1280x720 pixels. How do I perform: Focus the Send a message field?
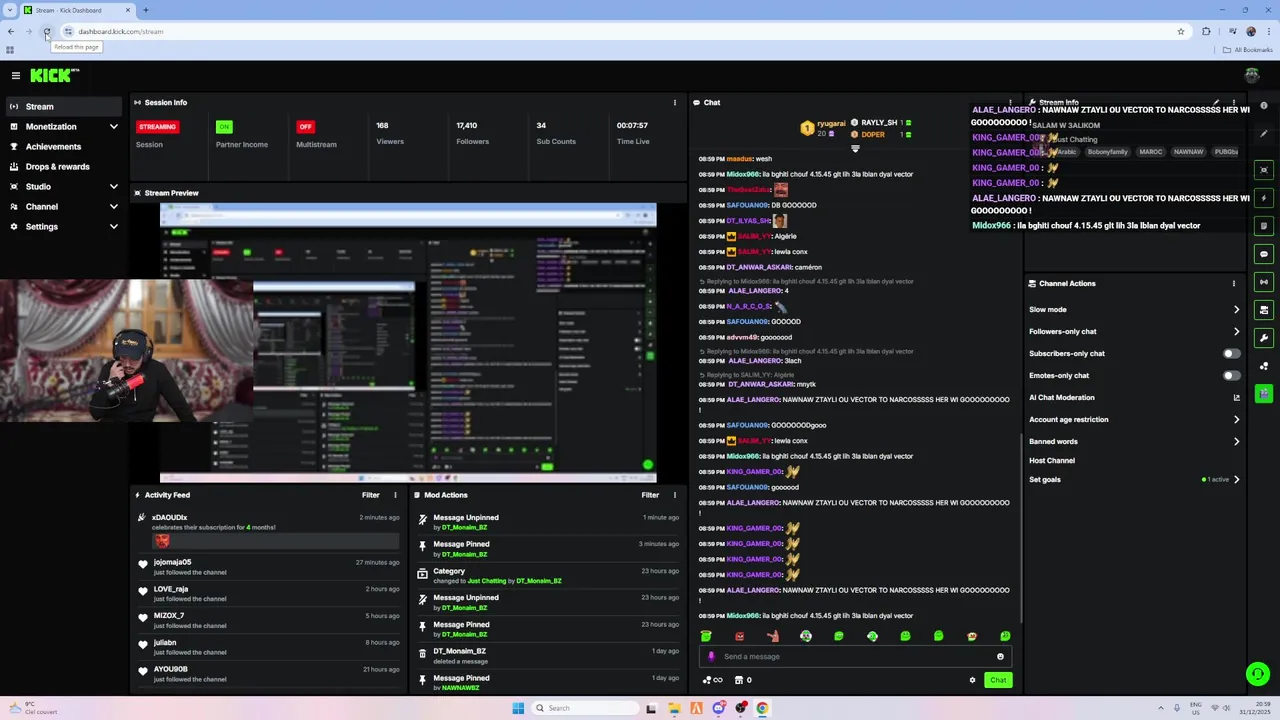point(855,657)
